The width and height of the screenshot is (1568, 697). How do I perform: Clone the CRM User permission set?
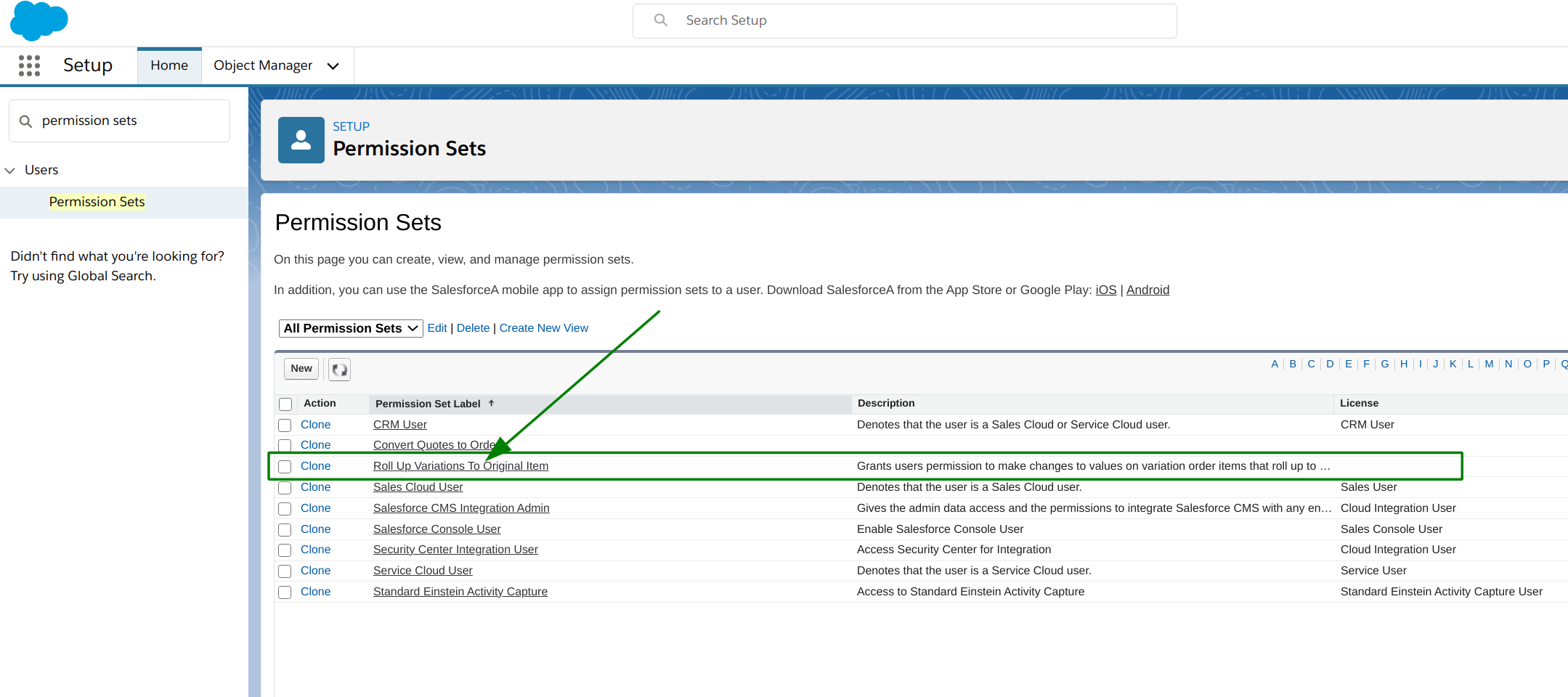point(315,425)
